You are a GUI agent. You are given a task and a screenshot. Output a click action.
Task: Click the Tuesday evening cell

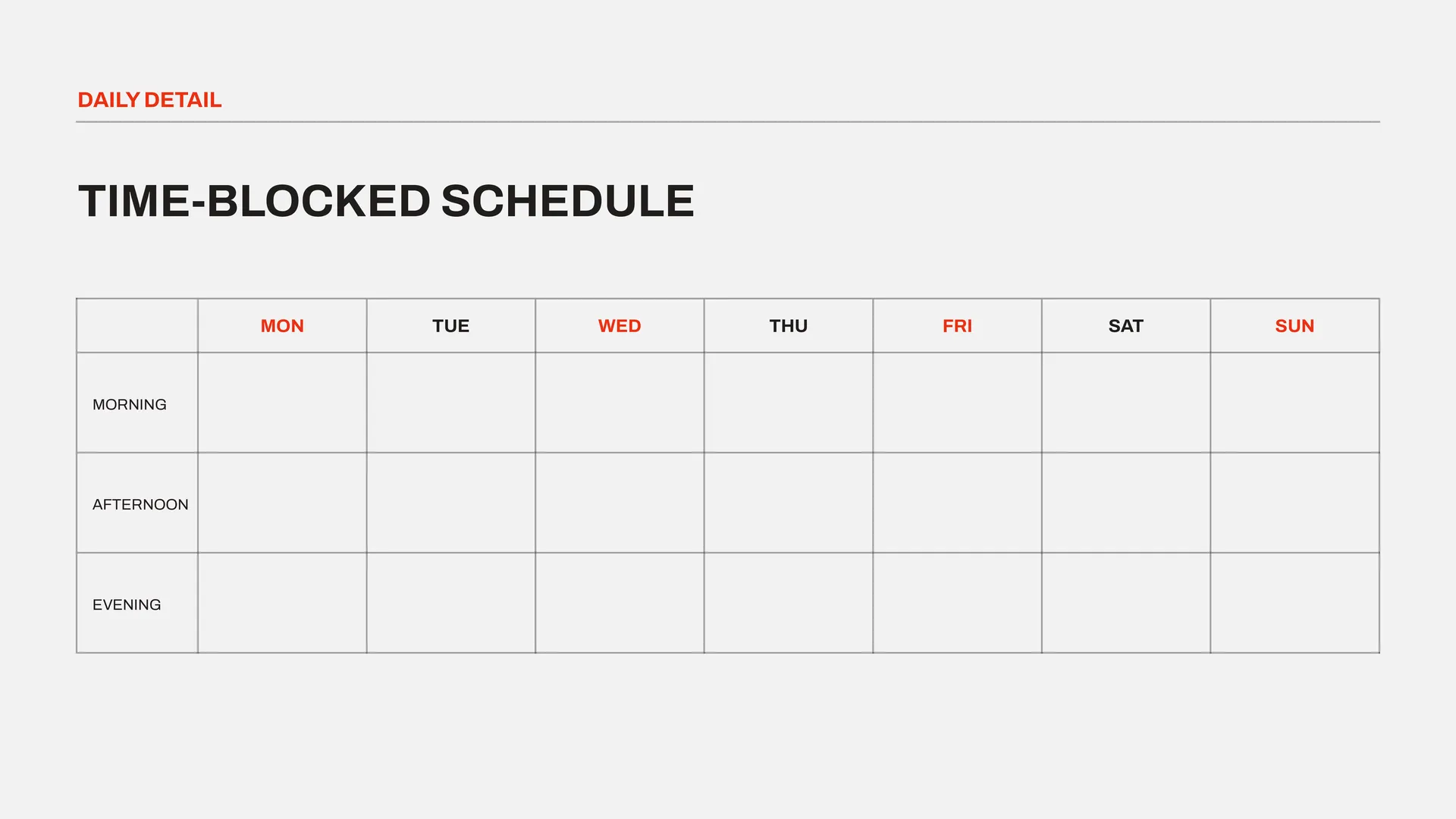(x=450, y=603)
